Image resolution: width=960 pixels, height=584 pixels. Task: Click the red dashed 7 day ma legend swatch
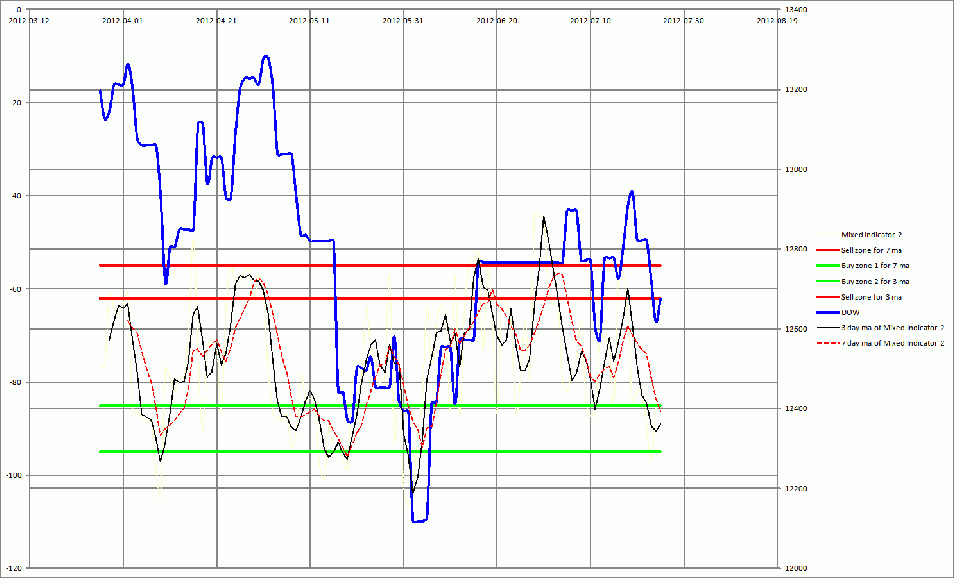coord(827,344)
